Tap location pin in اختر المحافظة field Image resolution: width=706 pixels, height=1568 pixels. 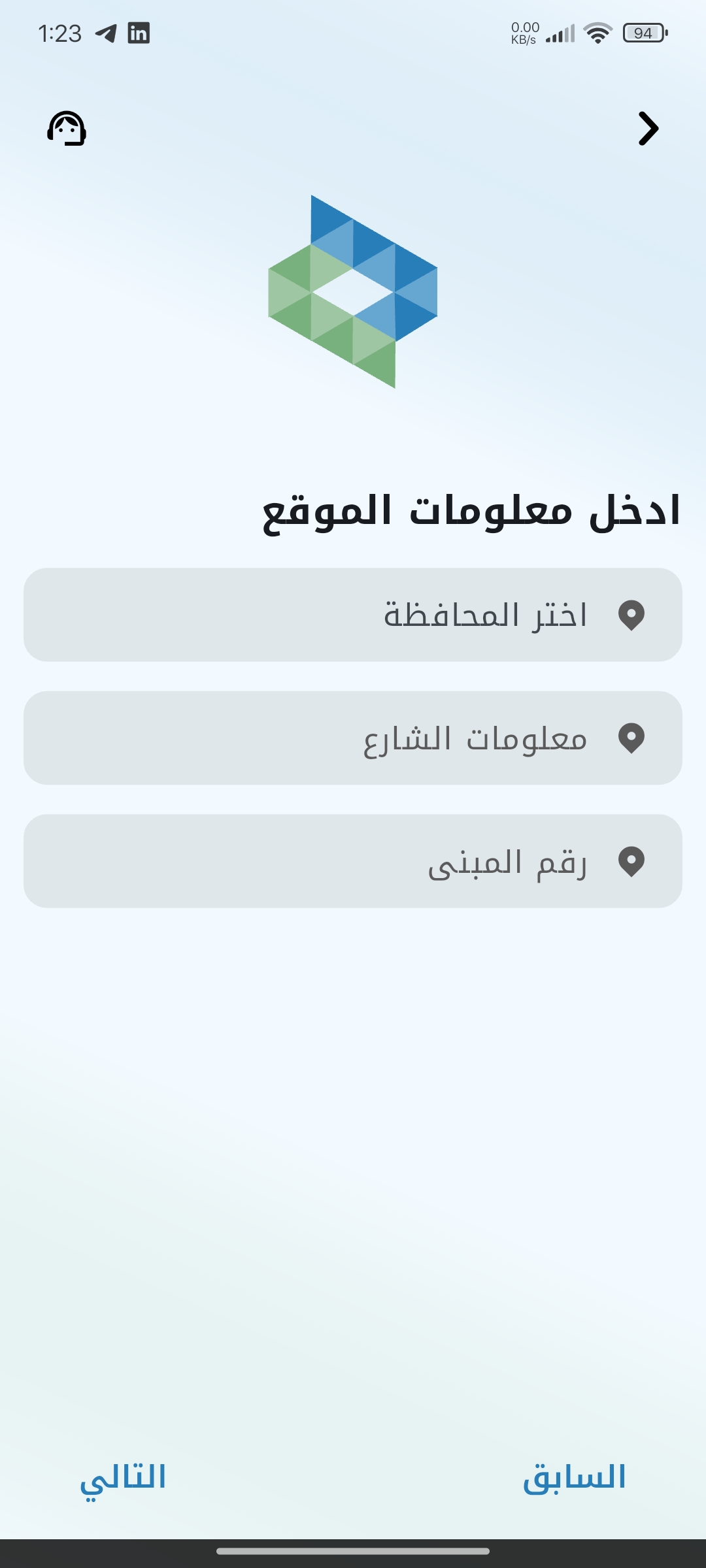tap(631, 615)
